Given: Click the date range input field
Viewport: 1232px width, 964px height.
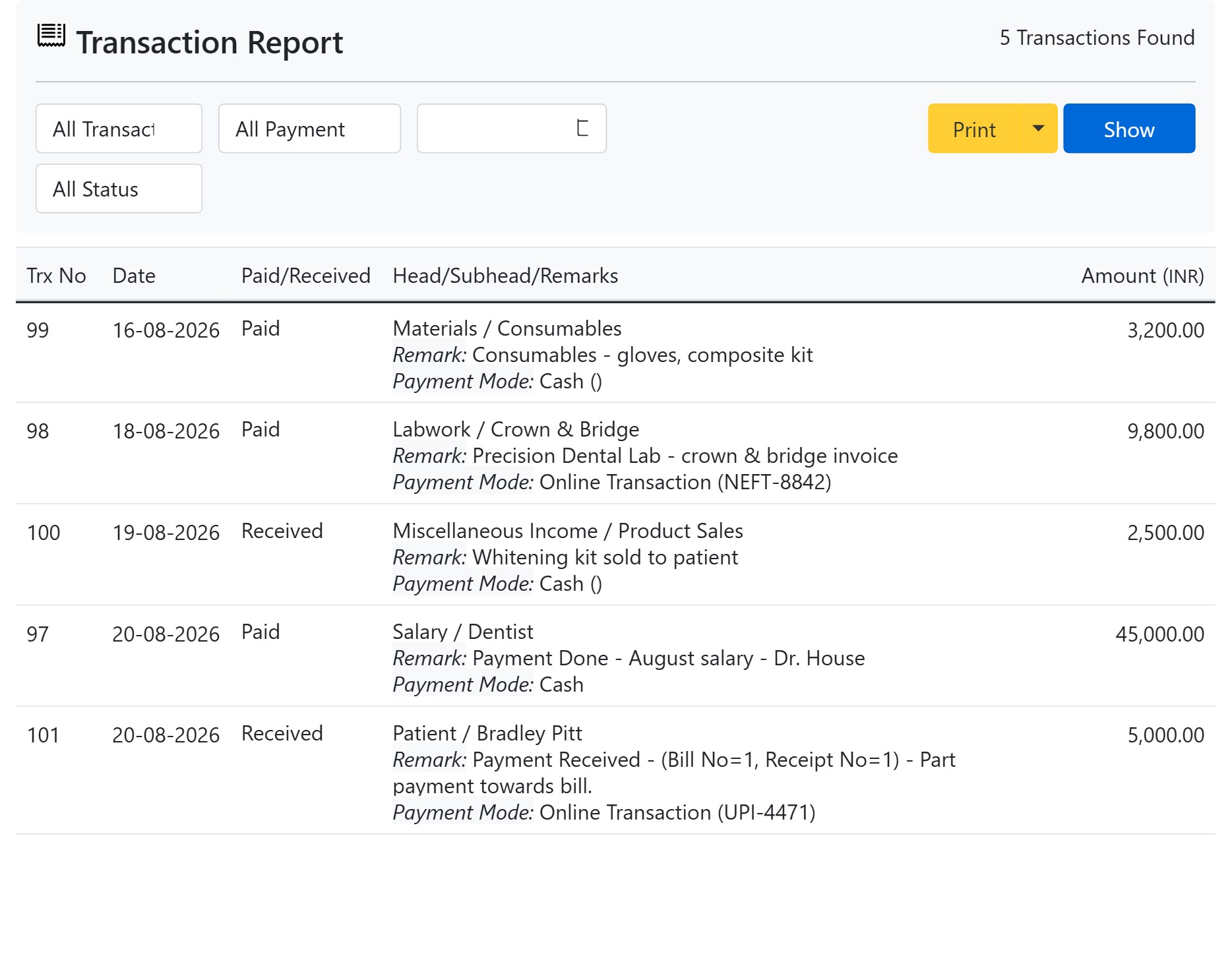Looking at the screenshot, I should click(511, 129).
